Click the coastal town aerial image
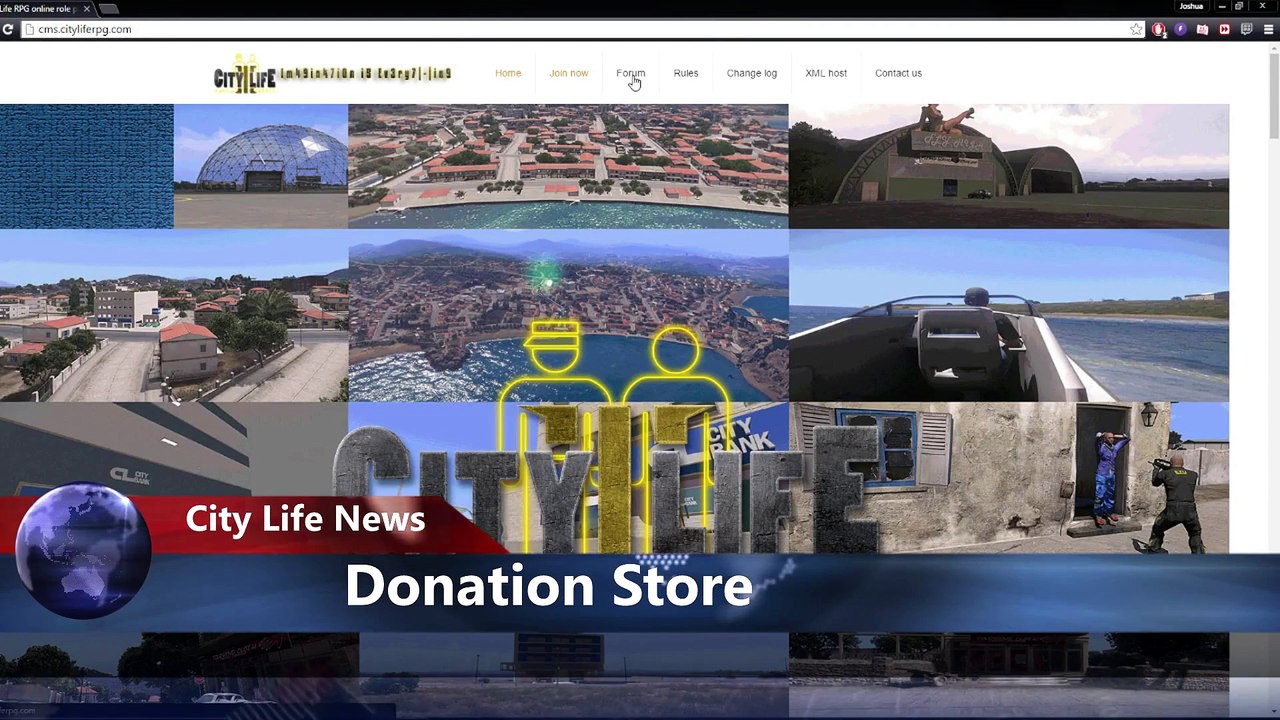 pos(568,166)
